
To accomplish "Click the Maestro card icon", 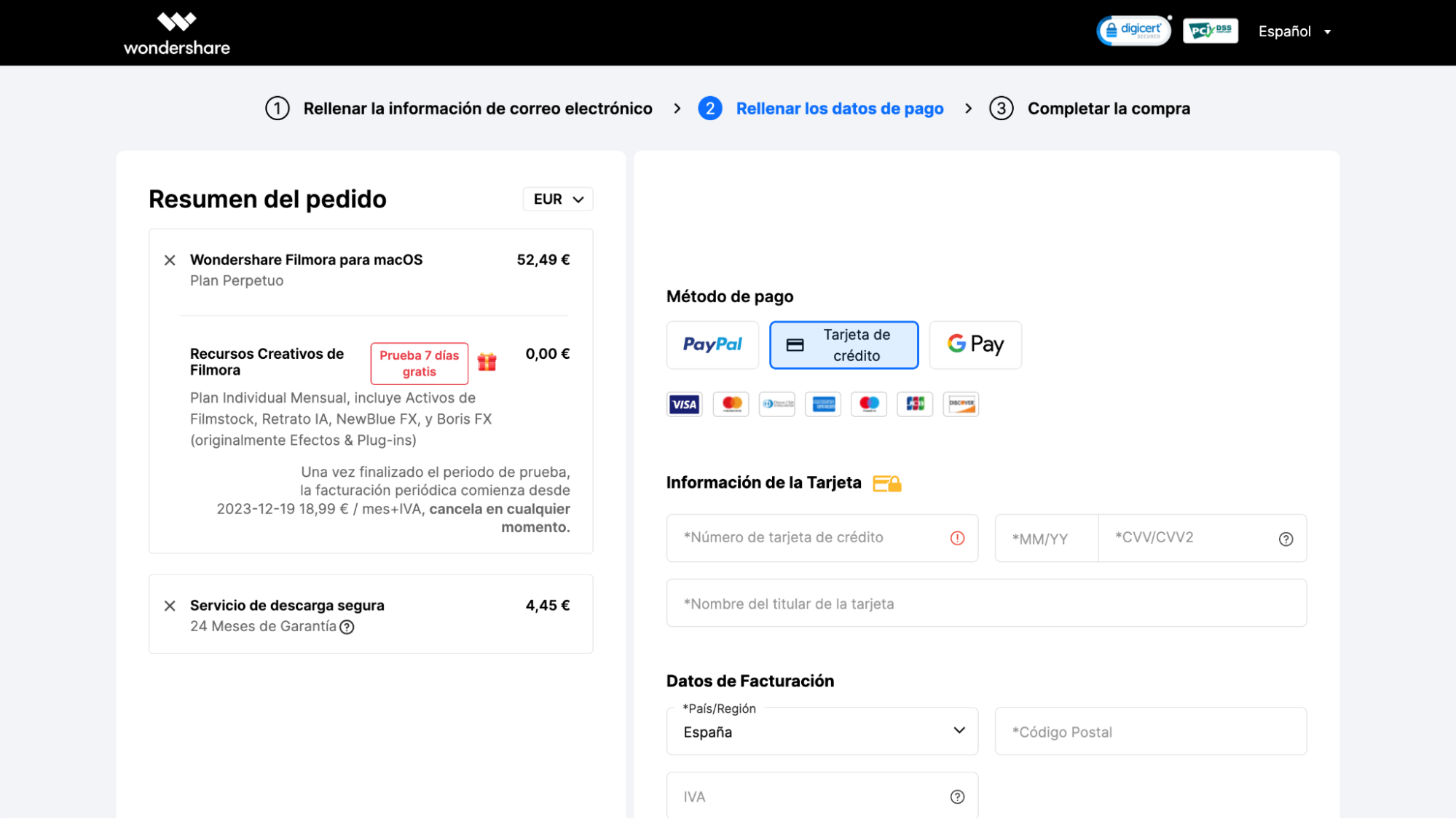I will [869, 404].
